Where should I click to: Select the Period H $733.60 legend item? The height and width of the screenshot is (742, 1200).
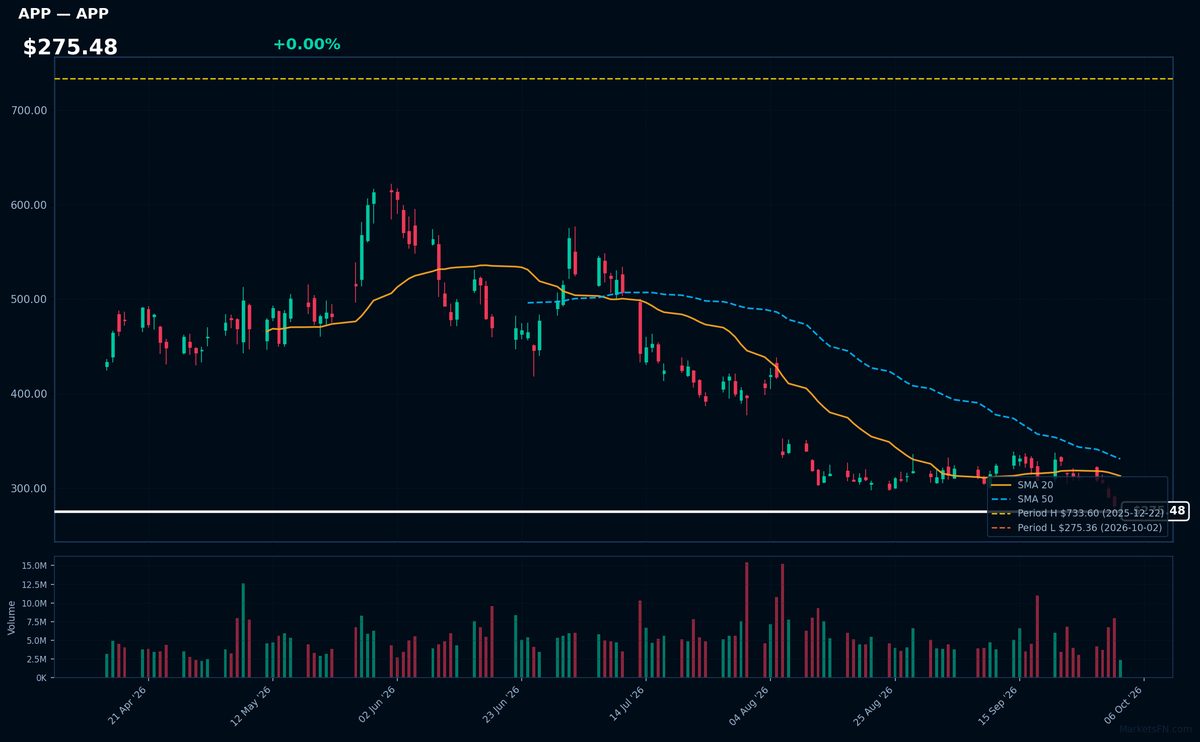[1076, 513]
